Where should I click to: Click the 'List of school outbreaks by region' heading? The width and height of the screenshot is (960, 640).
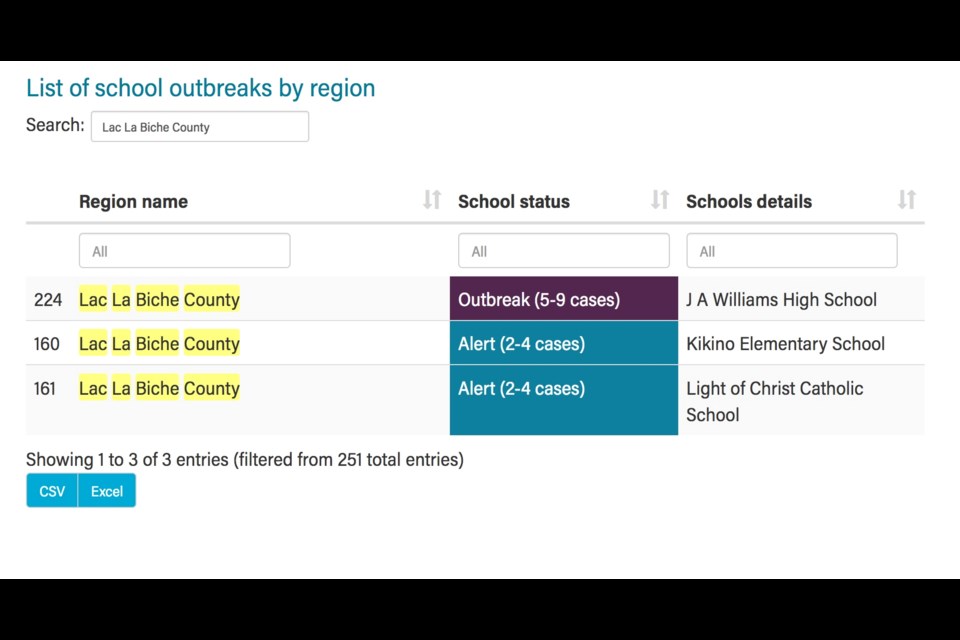pyautogui.click(x=200, y=88)
